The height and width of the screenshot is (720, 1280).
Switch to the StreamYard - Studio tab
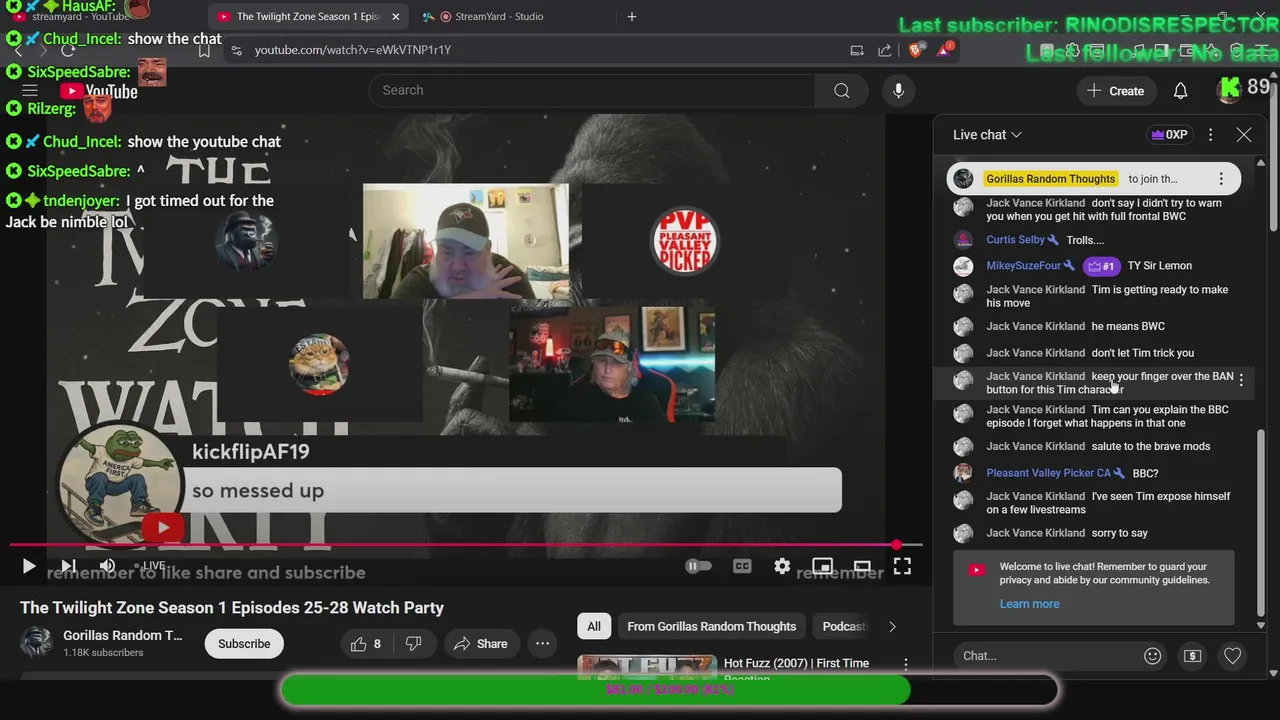point(498,17)
